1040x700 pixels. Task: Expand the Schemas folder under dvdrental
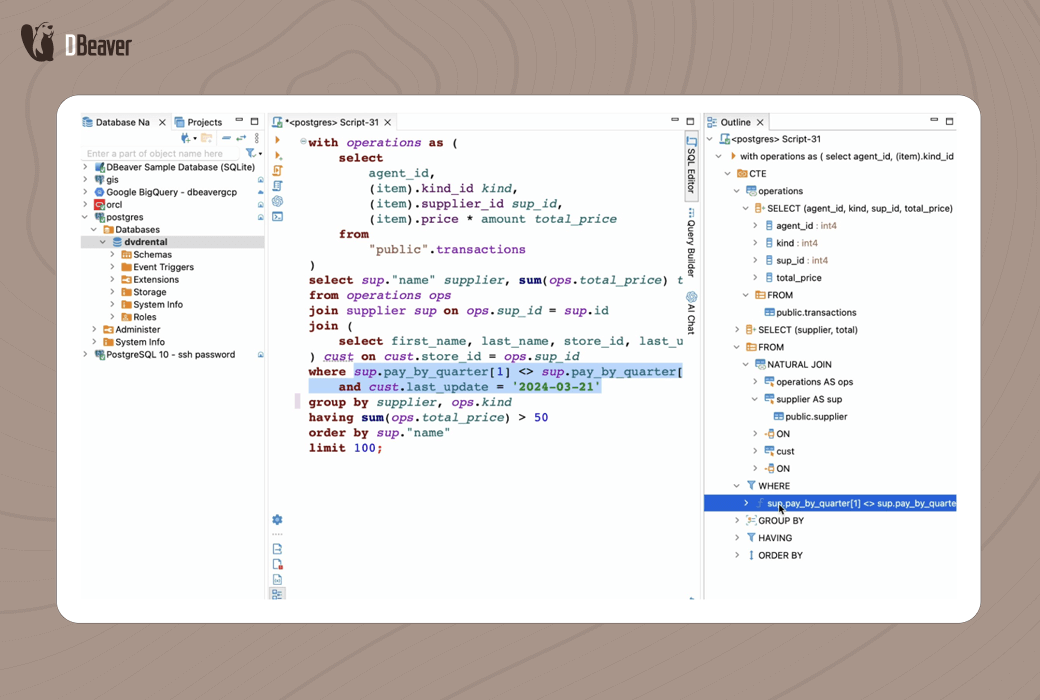(x=113, y=255)
